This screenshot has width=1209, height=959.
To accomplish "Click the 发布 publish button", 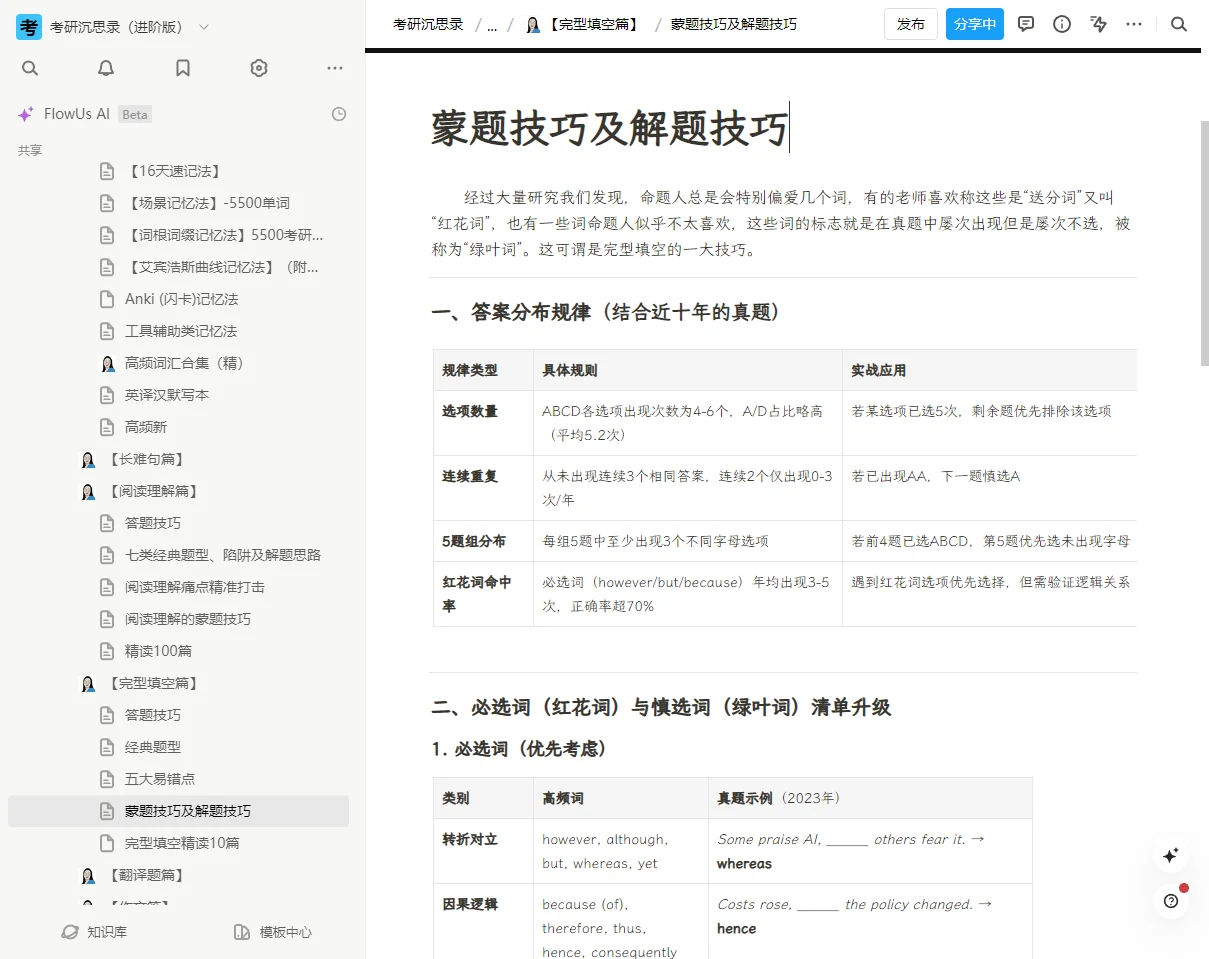I will pyautogui.click(x=911, y=24).
